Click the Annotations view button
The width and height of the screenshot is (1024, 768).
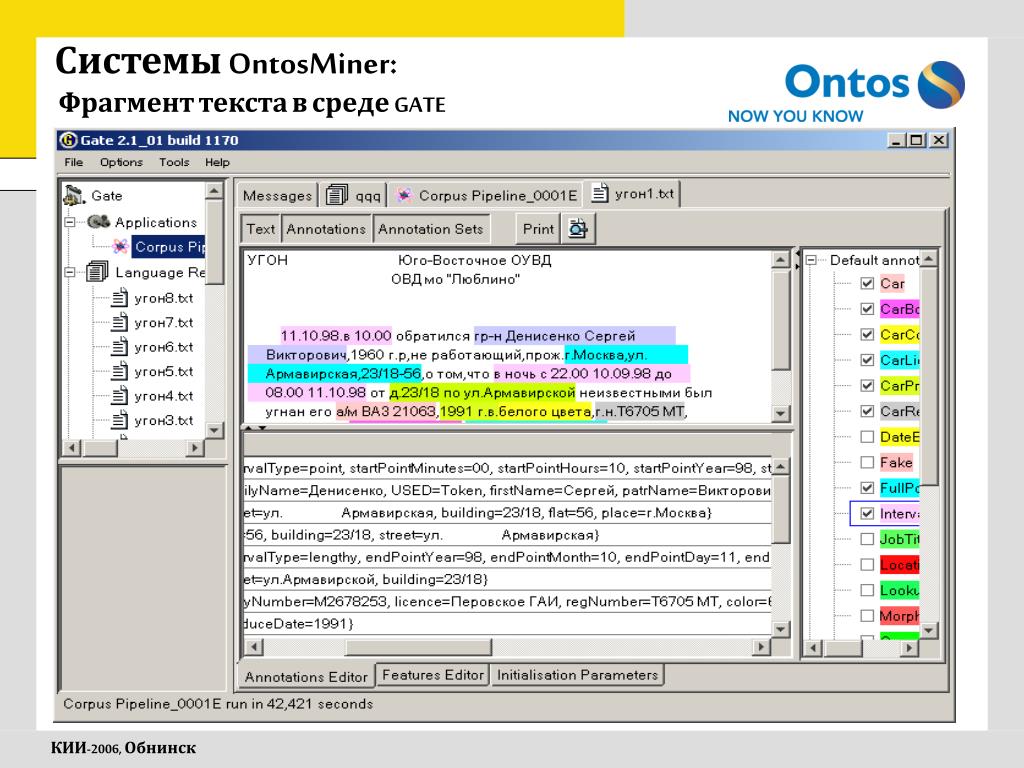click(326, 229)
